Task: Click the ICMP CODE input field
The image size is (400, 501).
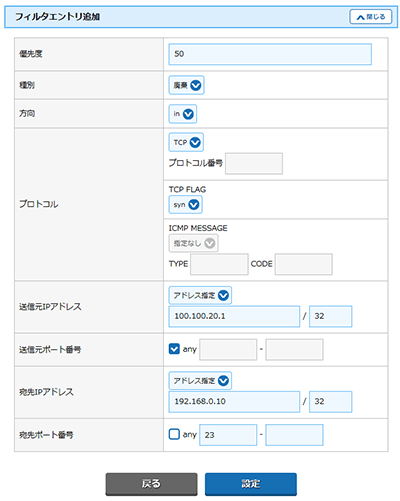Action: coord(304,264)
